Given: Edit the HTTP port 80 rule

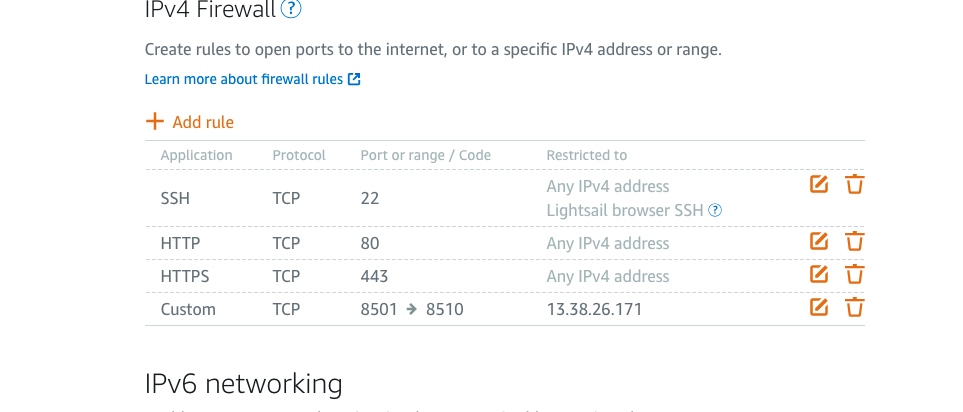Looking at the screenshot, I should pyautogui.click(x=819, y=241).
